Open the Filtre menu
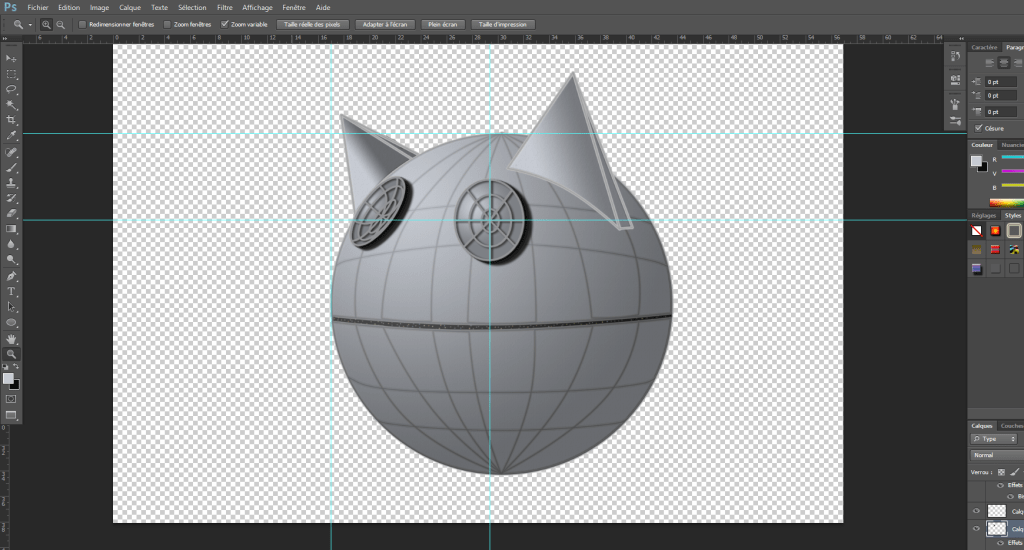Viewport: 1024px width, 550px height. pyautogui.click(x=224, y=7)
